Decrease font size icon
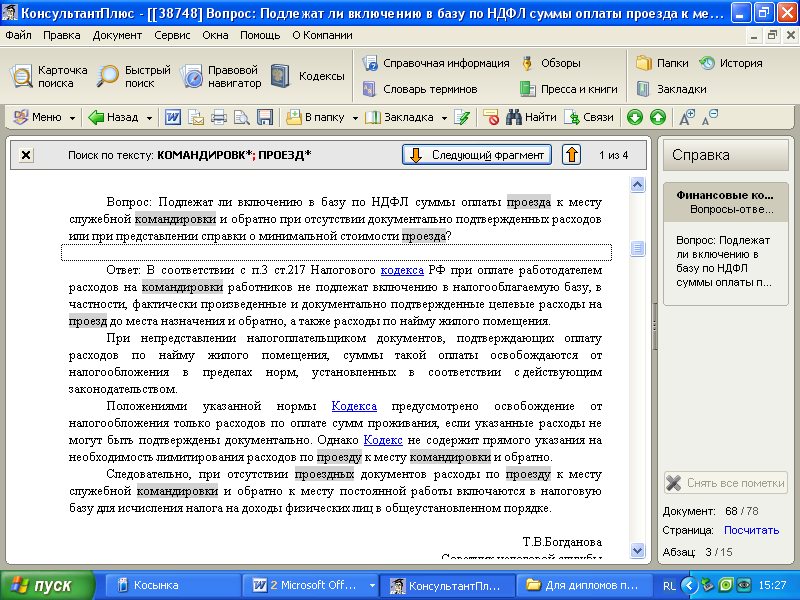800x600 pixels. [710, 117]
